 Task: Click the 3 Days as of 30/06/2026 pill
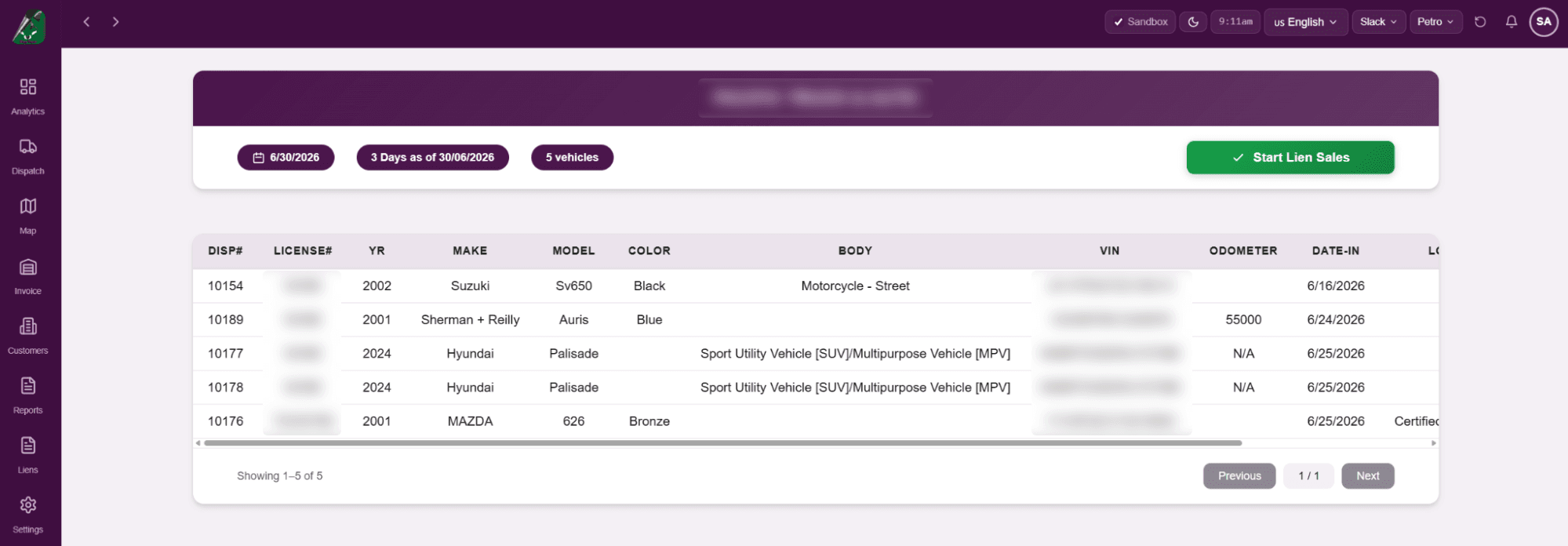click(x=432, y=157)
